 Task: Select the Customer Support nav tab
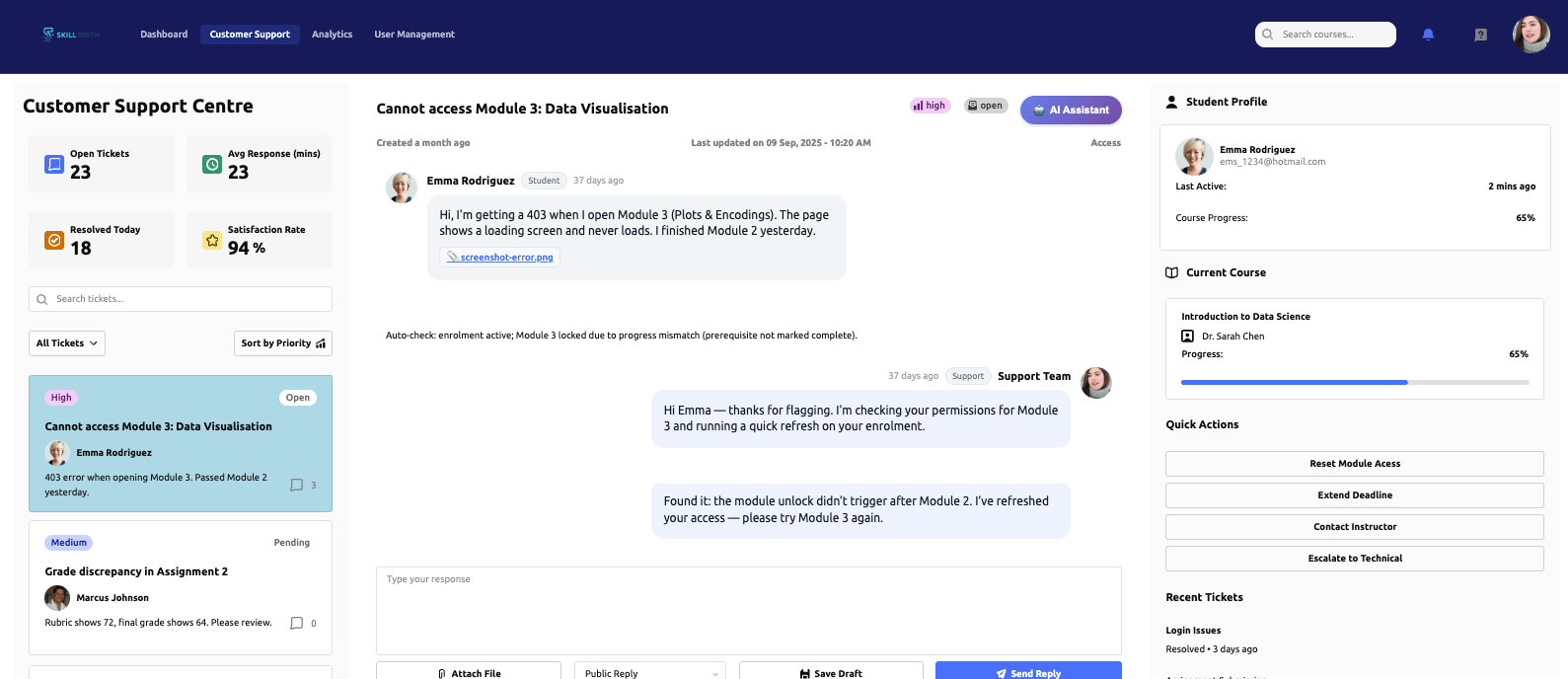[x=250, y=35]
